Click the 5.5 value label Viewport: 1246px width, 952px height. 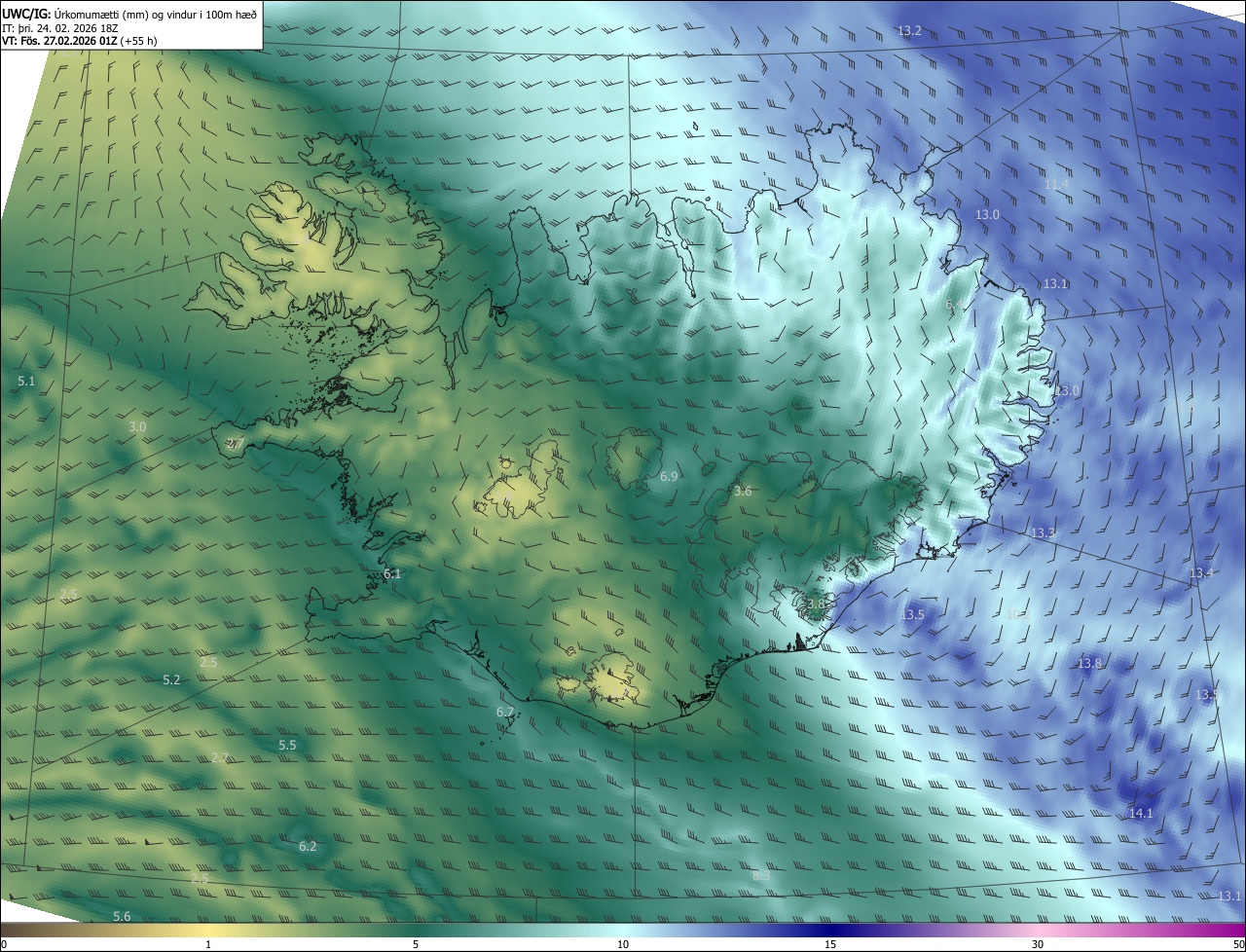(287, 746)
